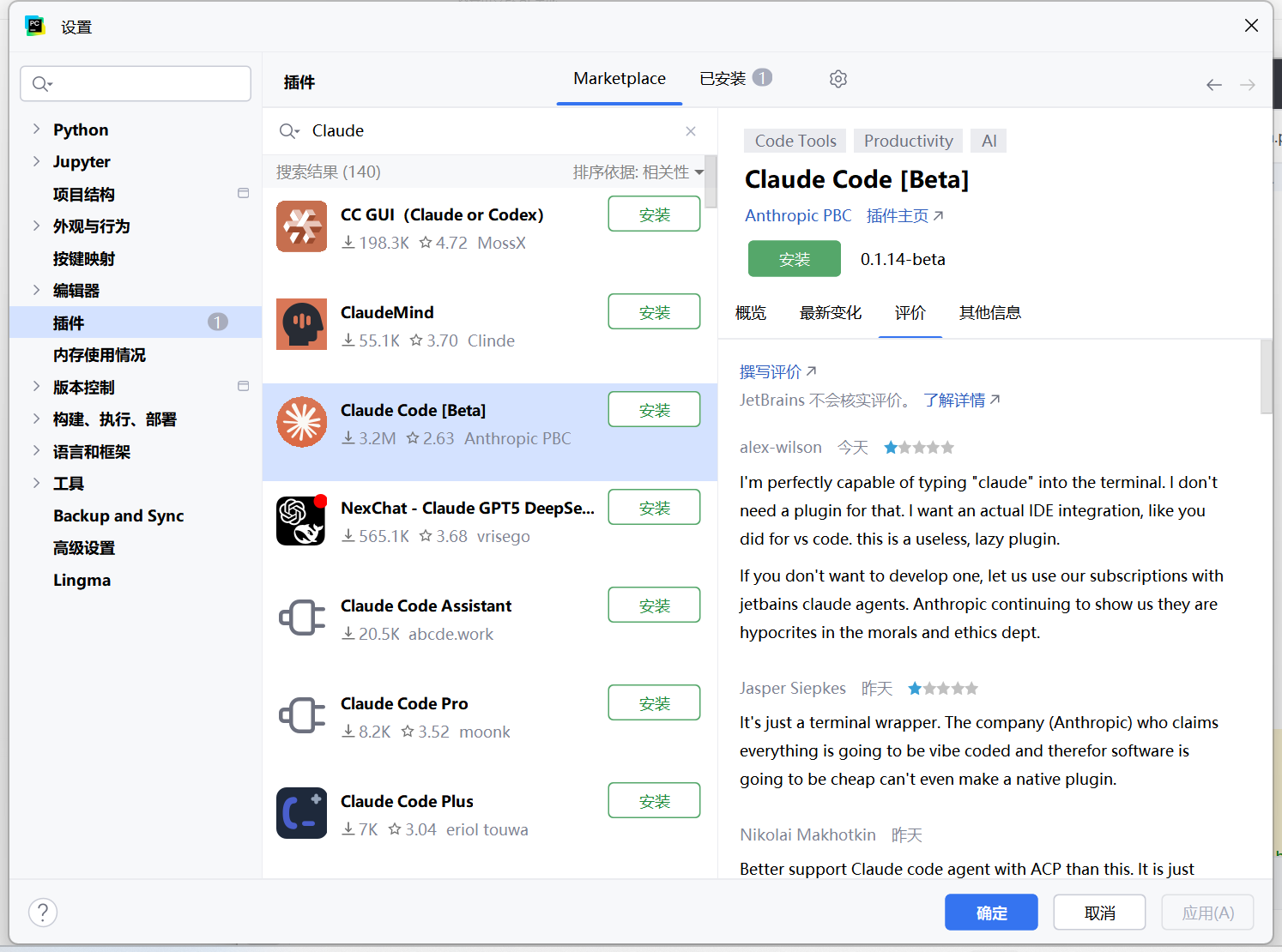This screenshot has width=1282, height=952.
Task: Expand the Jupyter settings node
Action: click(x=36, y=161)
